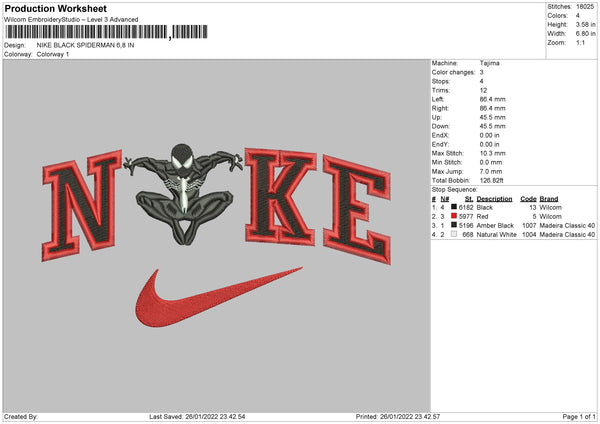Click the Machine value 'Tajima'
Screen dimensions: 600x424
[489, 63]
